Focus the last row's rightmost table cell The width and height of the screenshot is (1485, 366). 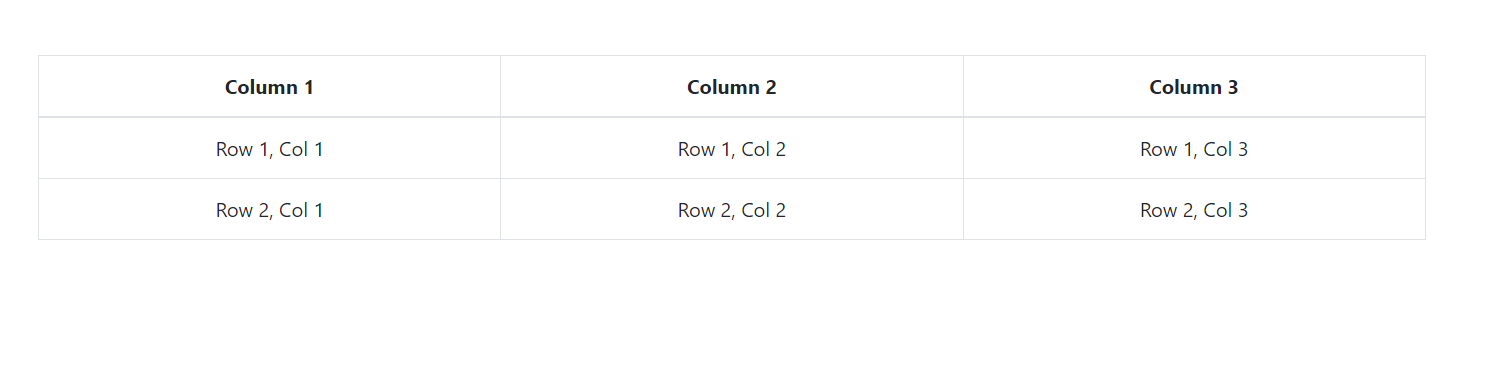[1194, 210]
